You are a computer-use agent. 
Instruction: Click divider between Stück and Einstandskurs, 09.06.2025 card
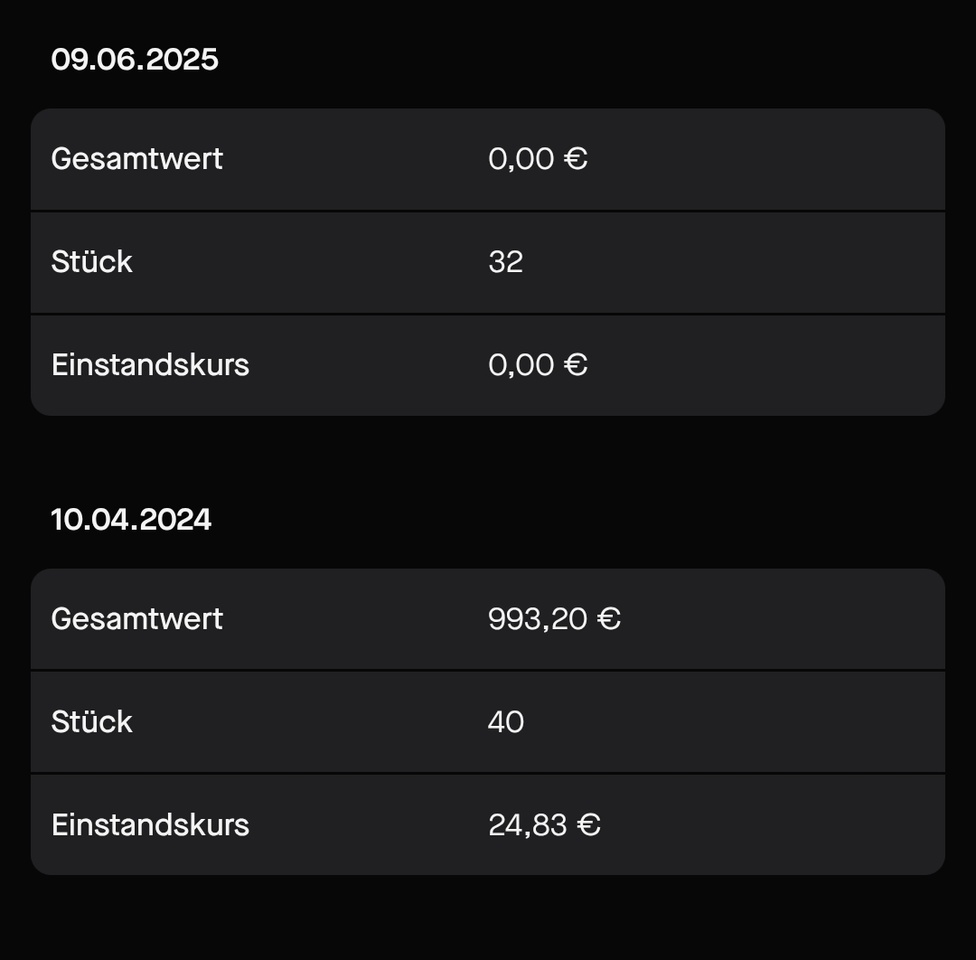click(488, 314)
